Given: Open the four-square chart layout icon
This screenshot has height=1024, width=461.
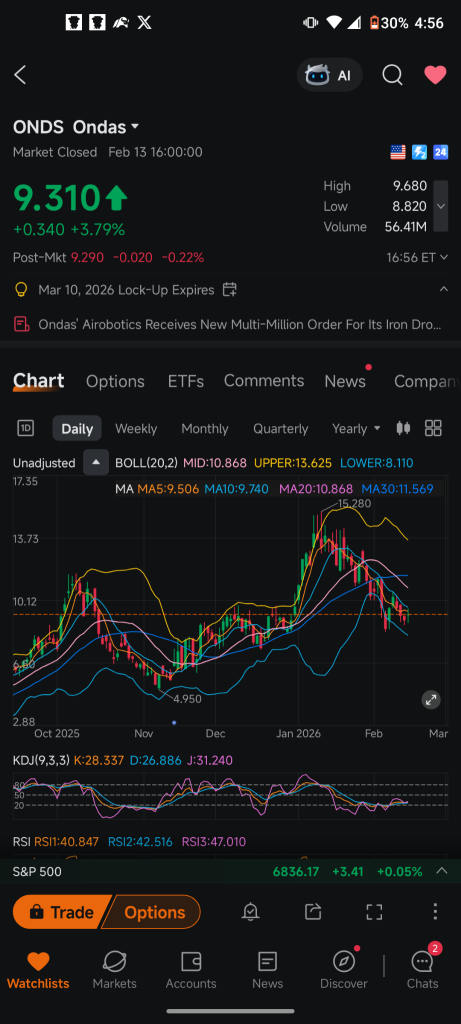Looking at the screenshot, I should (x=433, y=428).
